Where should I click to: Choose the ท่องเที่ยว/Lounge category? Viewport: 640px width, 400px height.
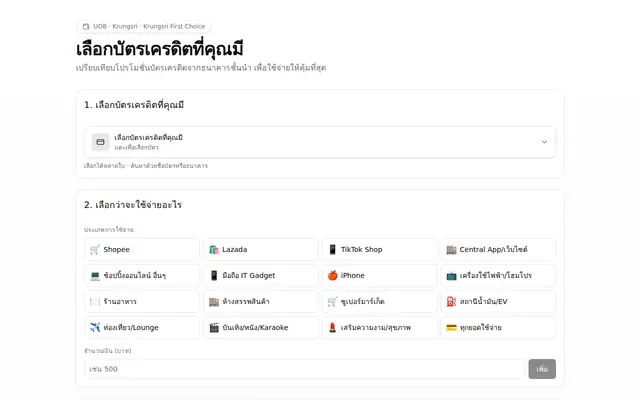pyautogui.click(x=142, y=327)
